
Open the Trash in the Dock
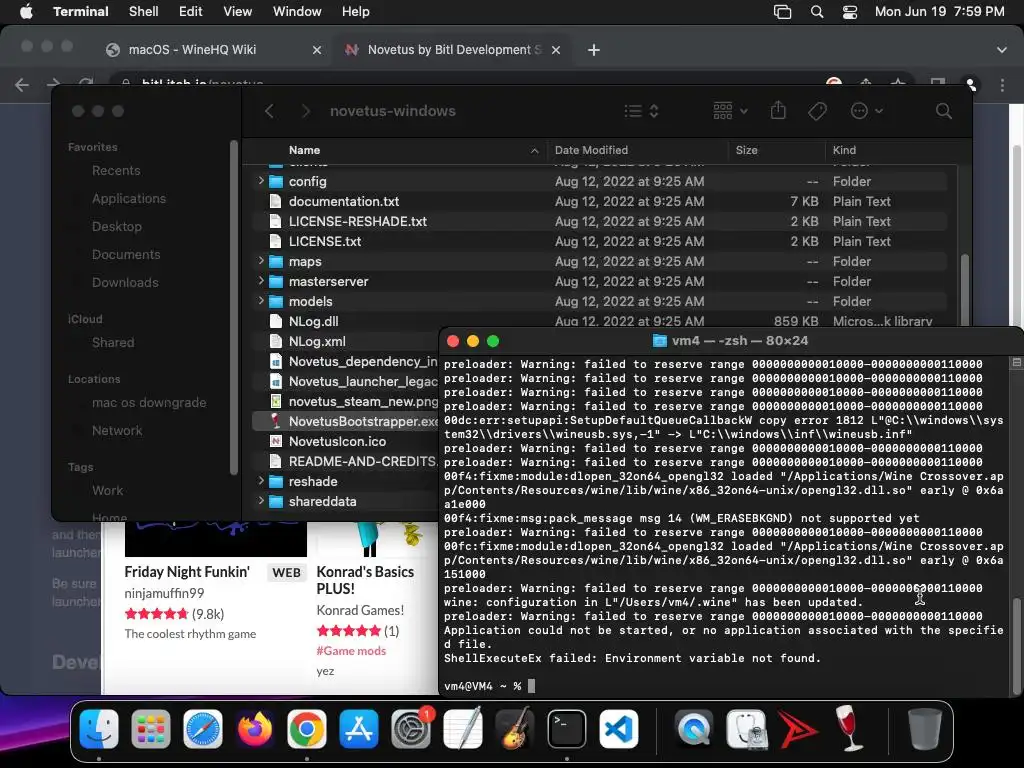tap(925, 728)
